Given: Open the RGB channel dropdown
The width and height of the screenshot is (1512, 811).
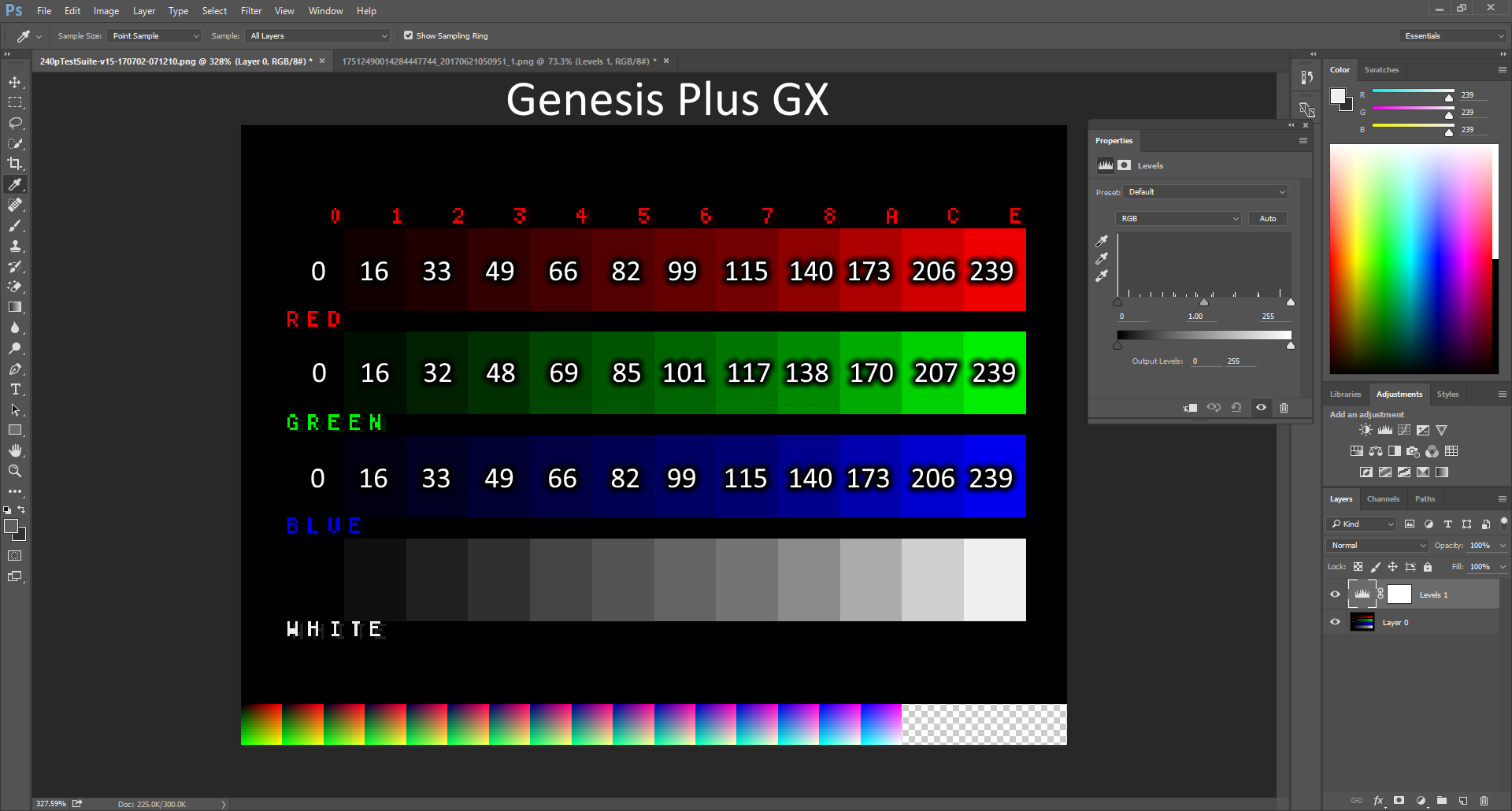Looking at the screenshot, I should point(1178,219).
